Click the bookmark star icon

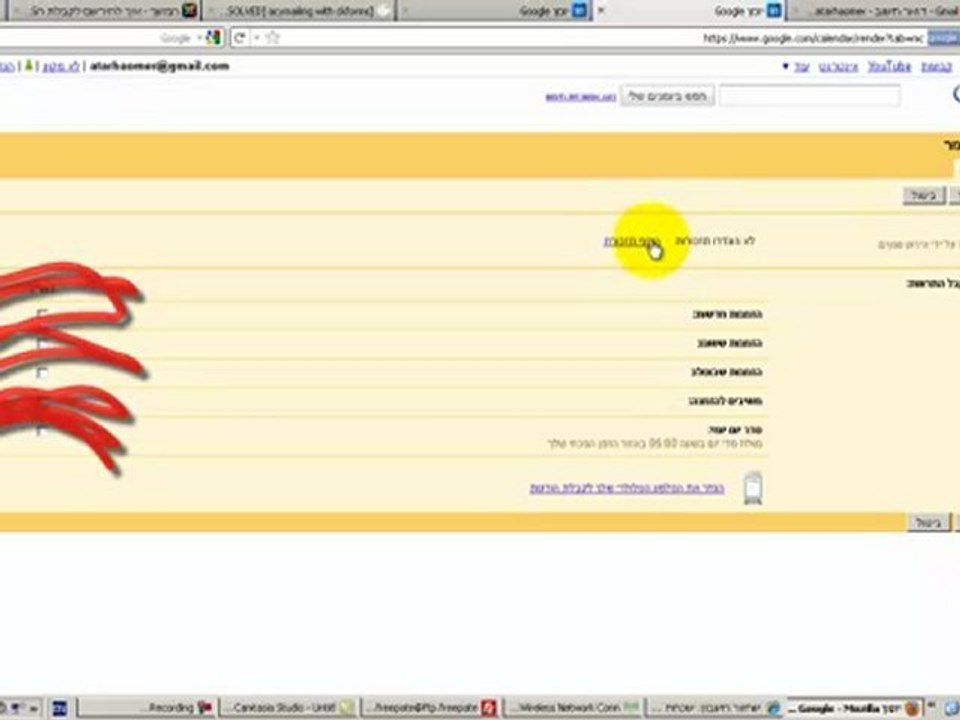(272, 38)
